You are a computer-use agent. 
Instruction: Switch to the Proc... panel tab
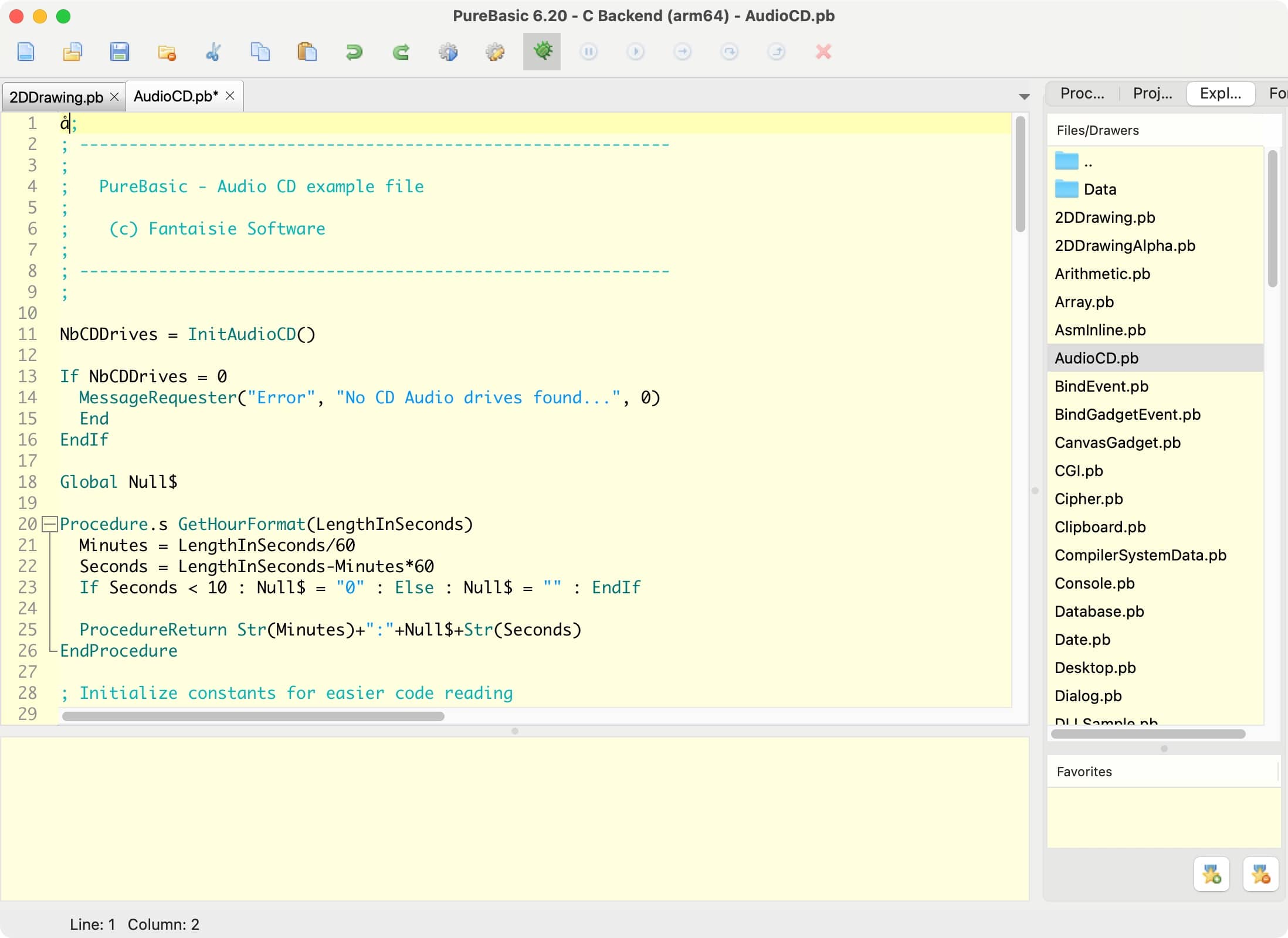tap(1082, 94)
